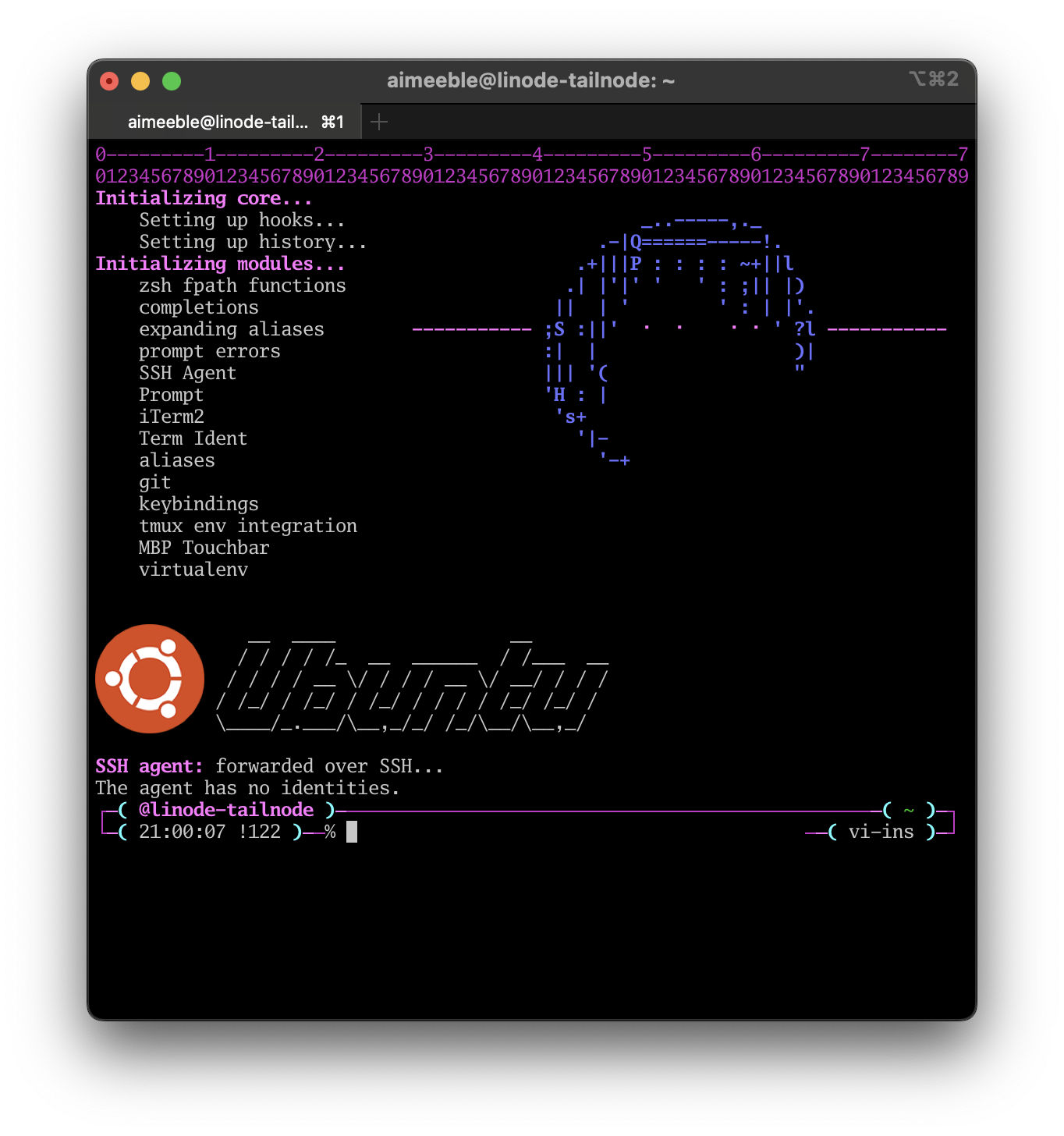Click the 'Prompt' module line

coord(171,395)
